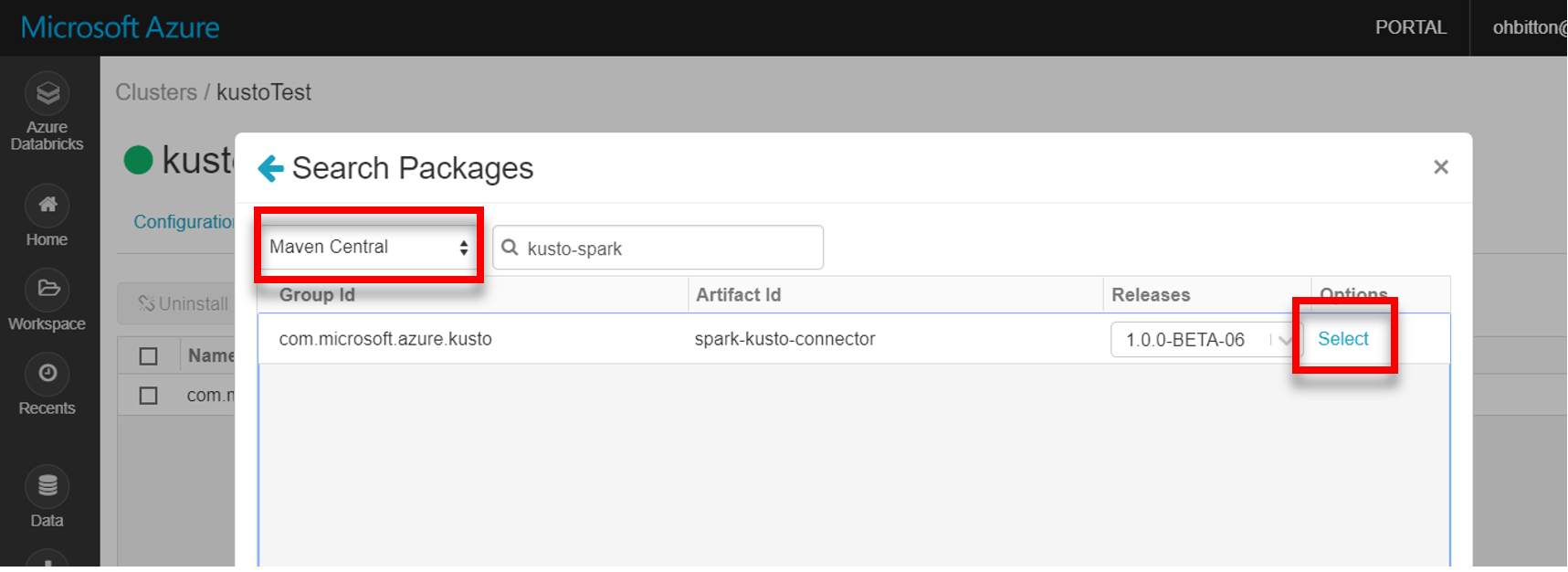Open the Workspace folder icon
Image resolution: width=1568 pixels, height=572 pixels.
47,290
